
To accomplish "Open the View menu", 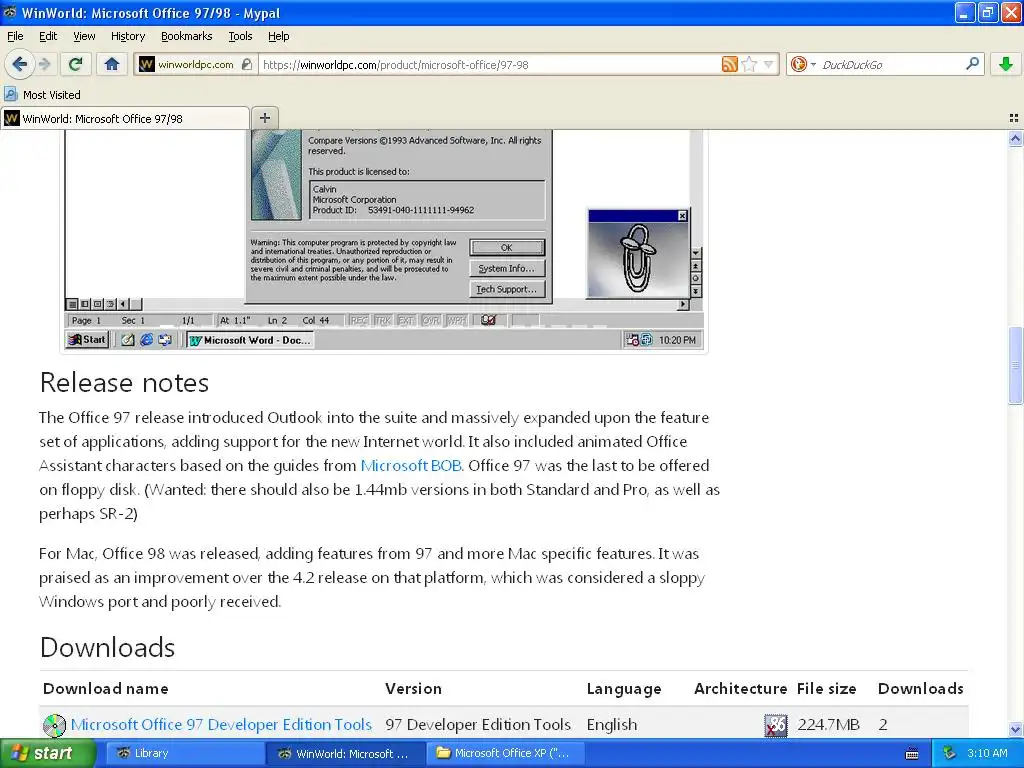I will (84, 36).
